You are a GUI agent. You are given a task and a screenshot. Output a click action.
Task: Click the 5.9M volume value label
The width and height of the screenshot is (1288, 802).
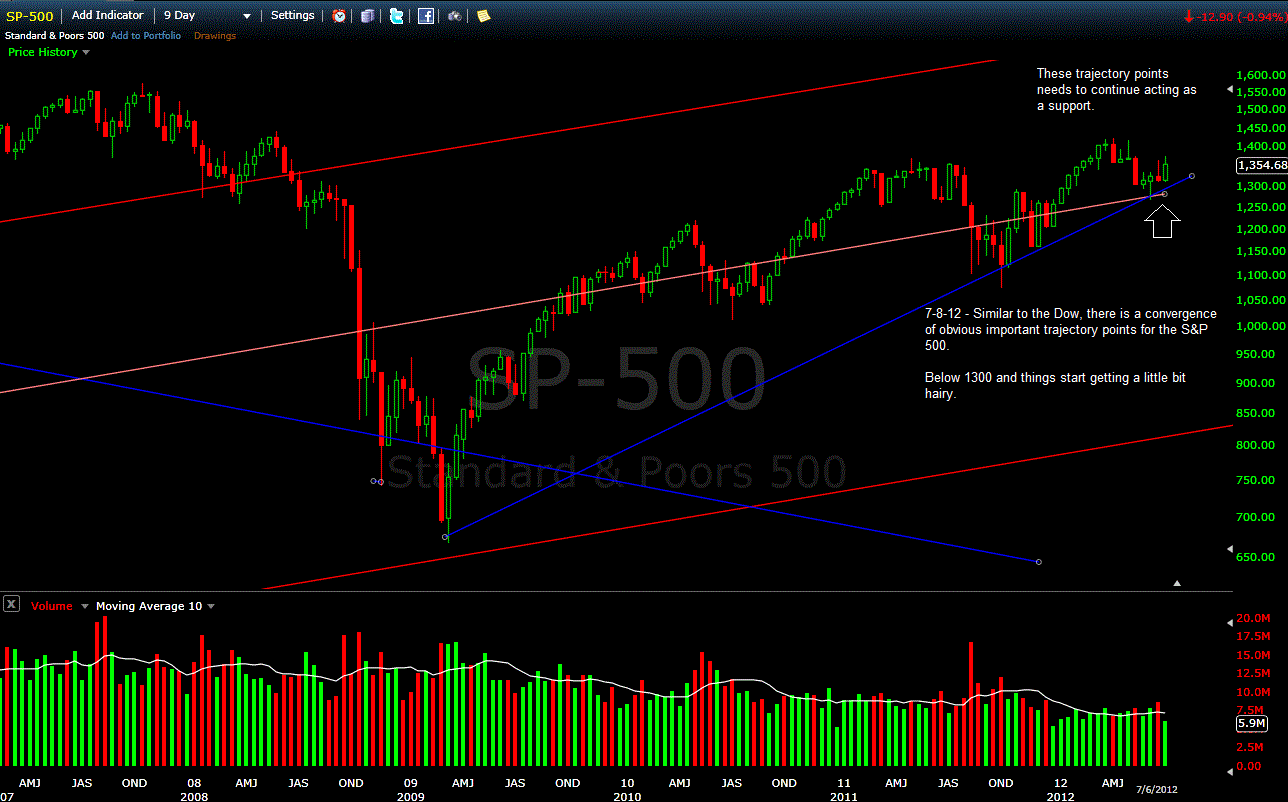click(1252, 723)
